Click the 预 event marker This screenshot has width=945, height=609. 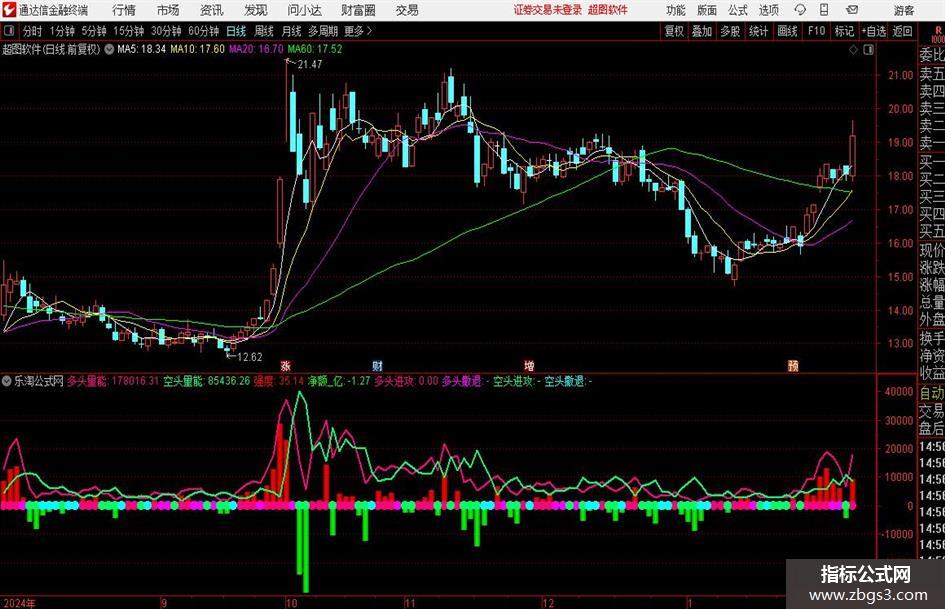tap(793, 366)
